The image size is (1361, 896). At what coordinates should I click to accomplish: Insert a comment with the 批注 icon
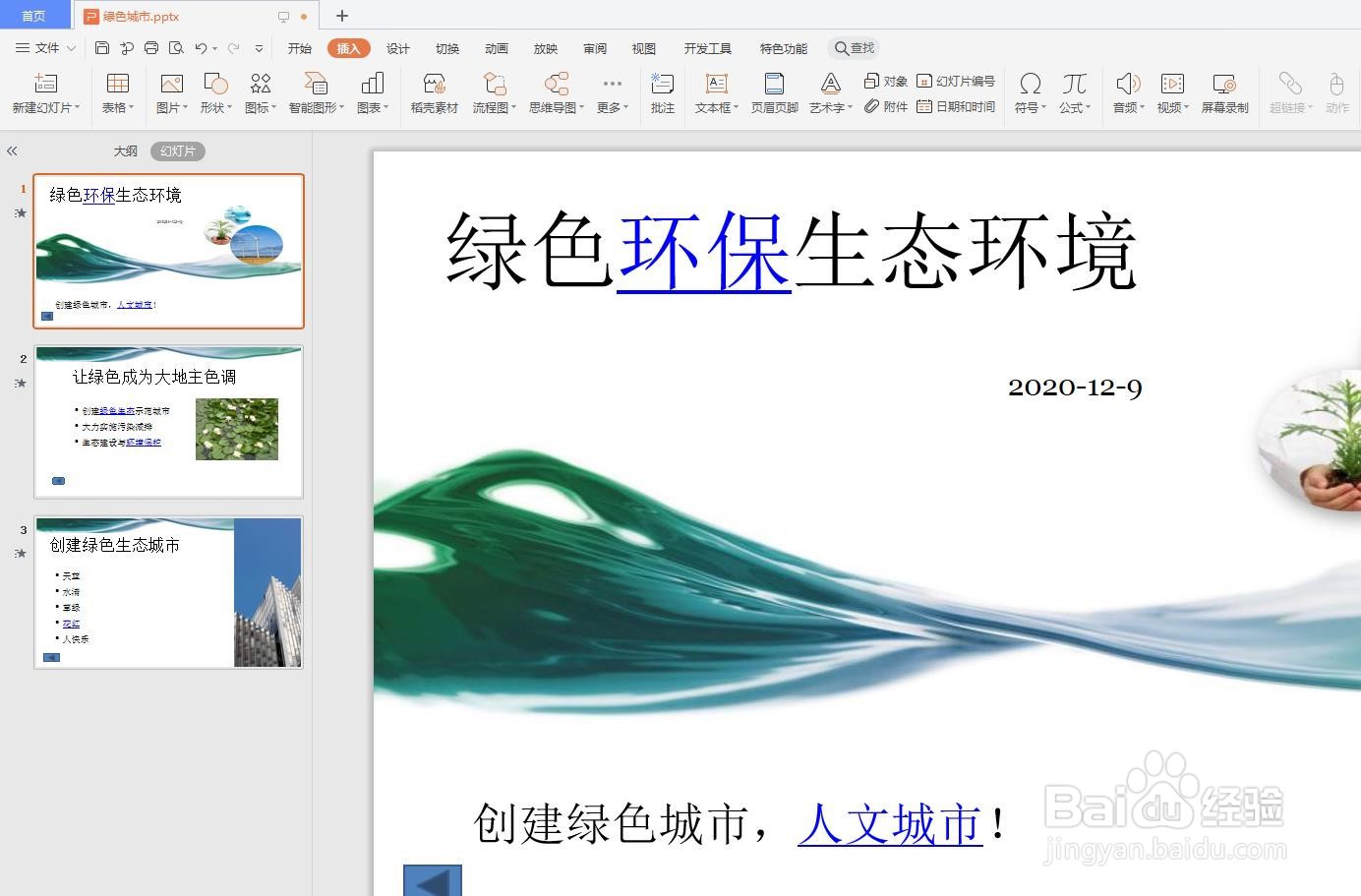tap(663, 83)
